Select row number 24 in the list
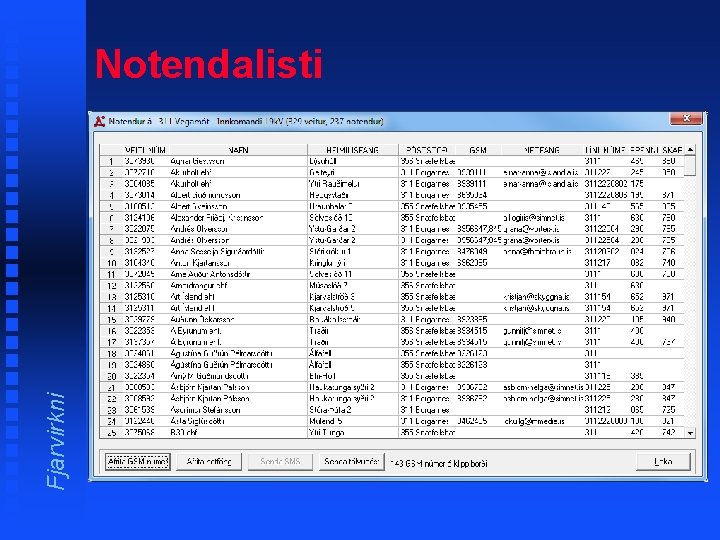The width and height of the screenshot is (720, 540). pos(111,421)
